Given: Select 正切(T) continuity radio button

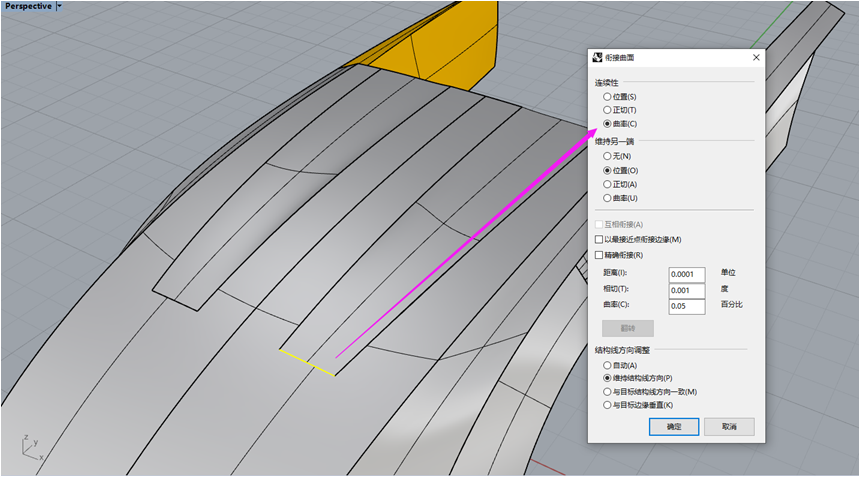Looking at the screenshot, I should (607, 109).
